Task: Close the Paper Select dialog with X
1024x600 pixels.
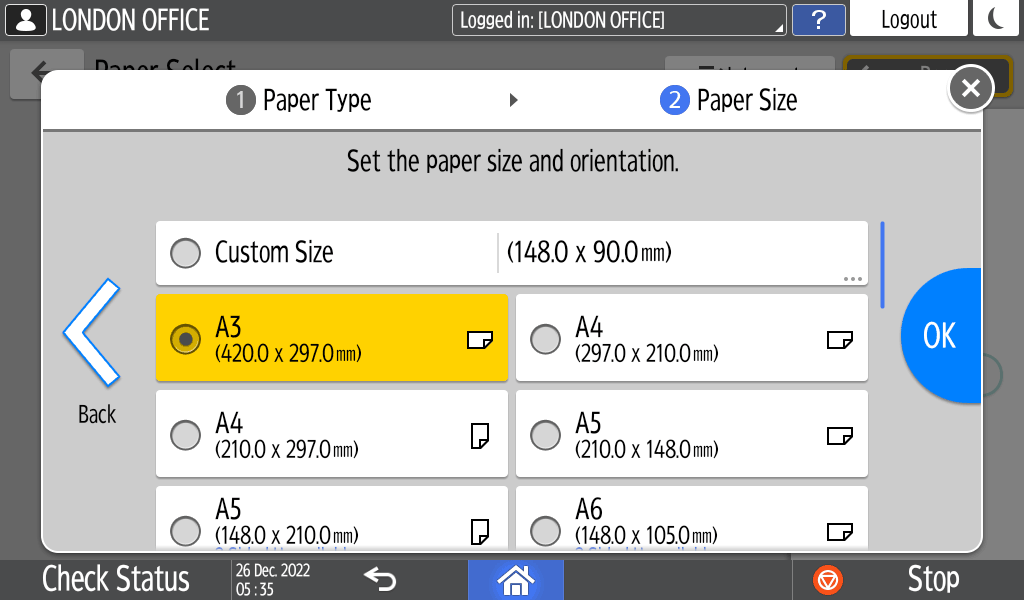Action: (x=970, y=89)
